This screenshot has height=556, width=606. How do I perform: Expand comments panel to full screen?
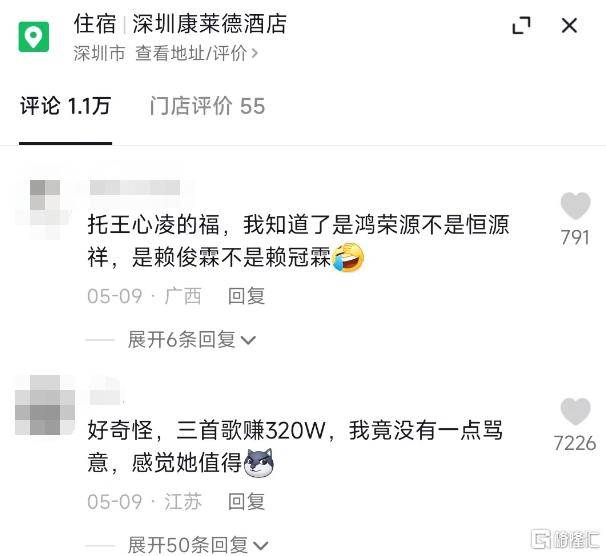[521, 26]
